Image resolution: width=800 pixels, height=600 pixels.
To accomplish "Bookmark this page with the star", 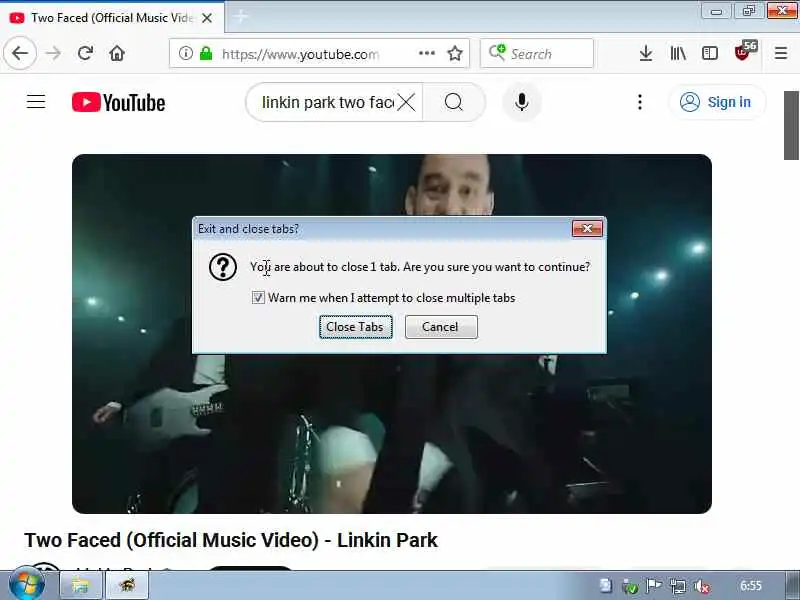I will coord(455,53).
